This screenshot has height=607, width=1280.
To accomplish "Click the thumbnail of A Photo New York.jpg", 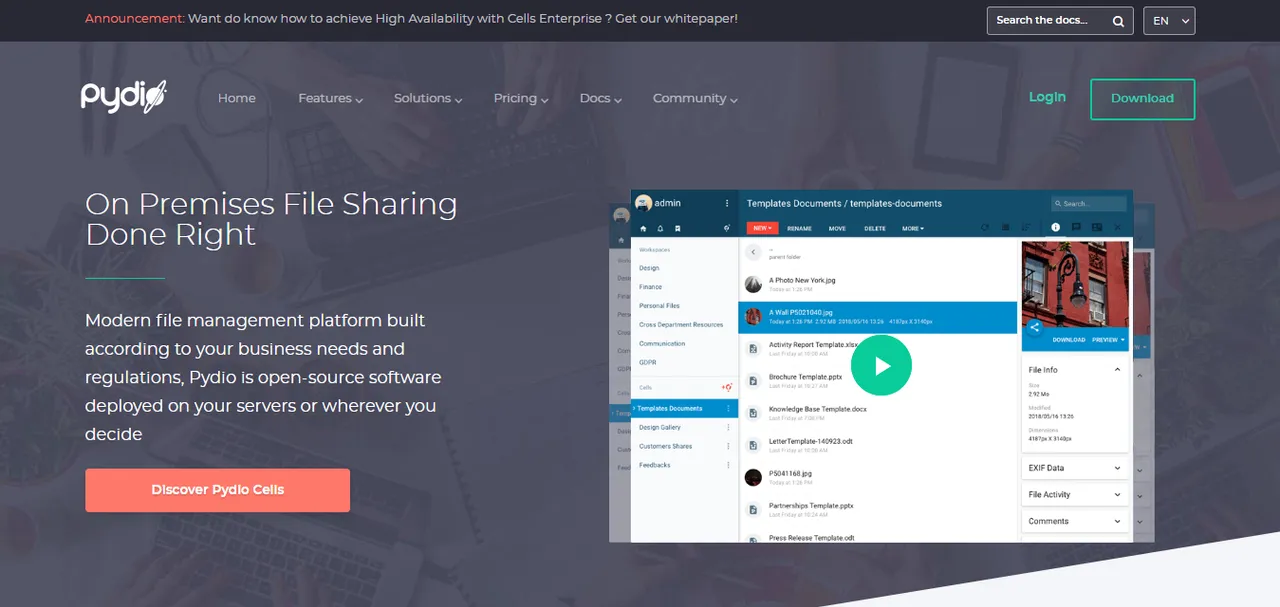I will [753, 284].
